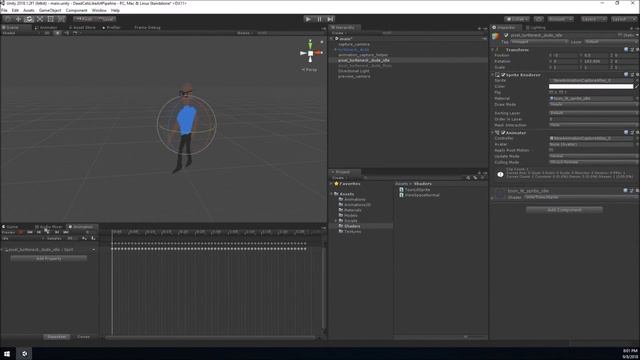Go to last keyframe in Animation window

[x=66, y=232]
